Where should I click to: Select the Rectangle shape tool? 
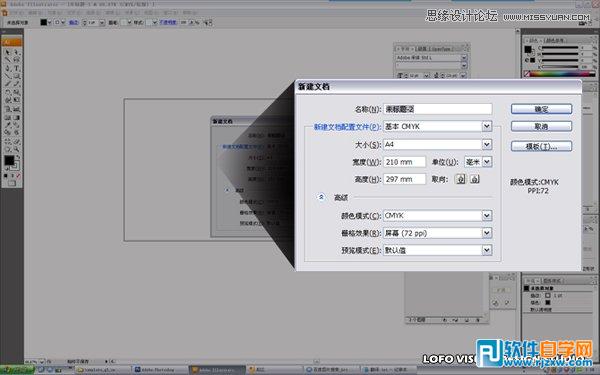[x=16, y=76]
